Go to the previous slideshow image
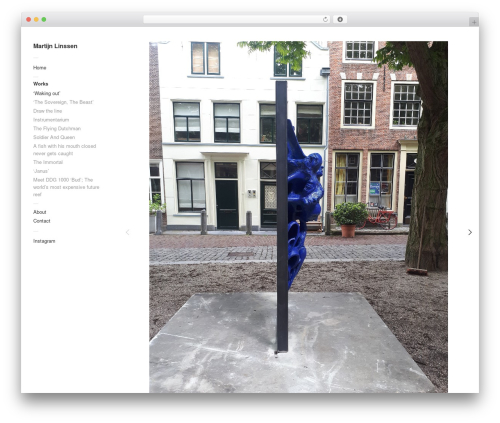Screen dimensions: 500x423 pyautogui.click(x=127, y=232)
